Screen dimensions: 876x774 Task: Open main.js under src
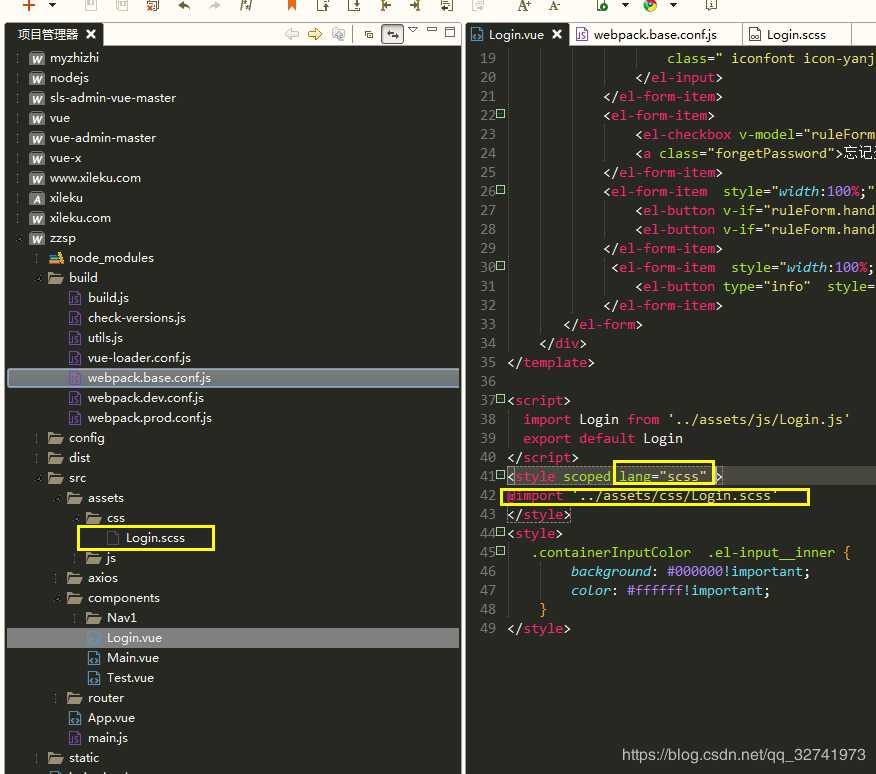(x=108, y=738)
